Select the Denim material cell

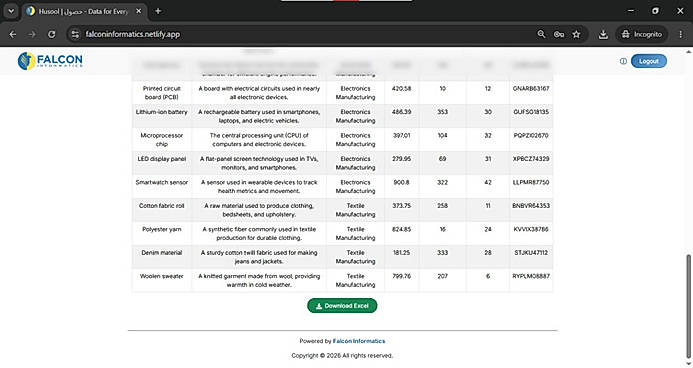coord(162,256)
